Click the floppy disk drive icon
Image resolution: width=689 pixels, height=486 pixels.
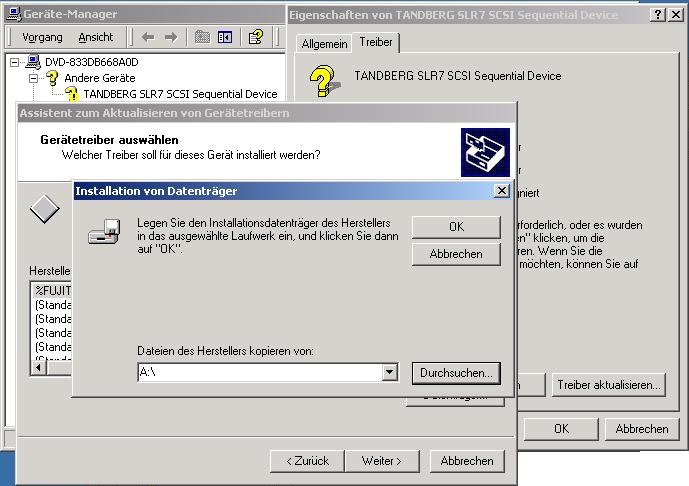pos(105,231)
